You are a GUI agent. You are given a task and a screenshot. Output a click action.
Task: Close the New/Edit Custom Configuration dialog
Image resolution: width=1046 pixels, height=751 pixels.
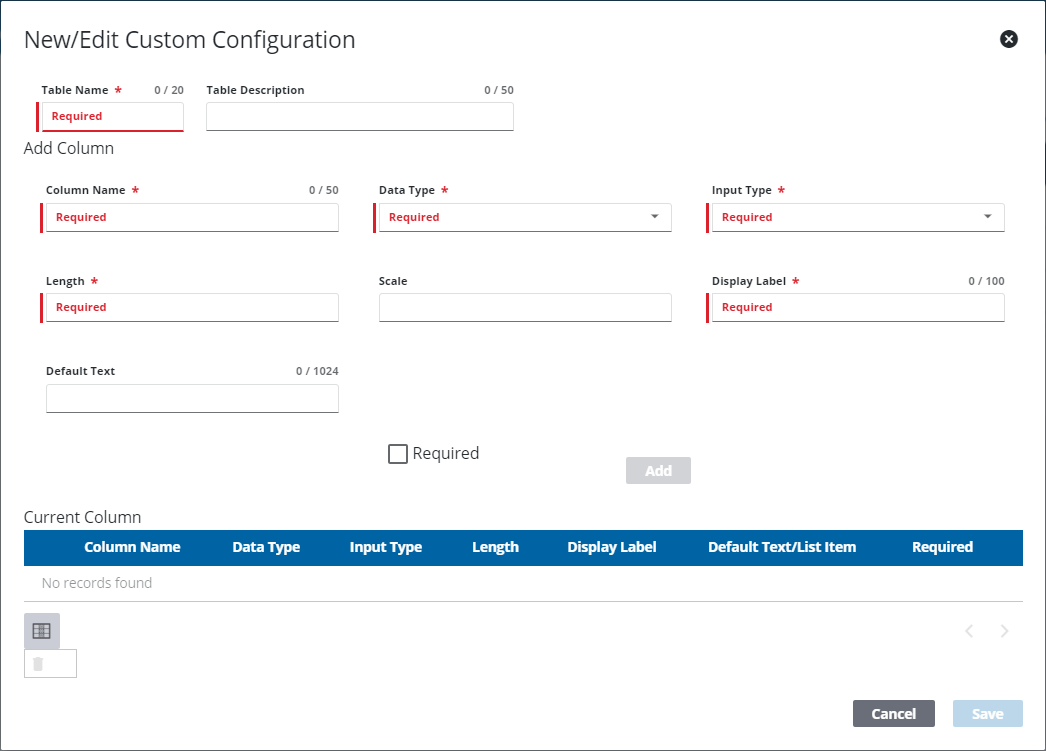coord(1008,39)
